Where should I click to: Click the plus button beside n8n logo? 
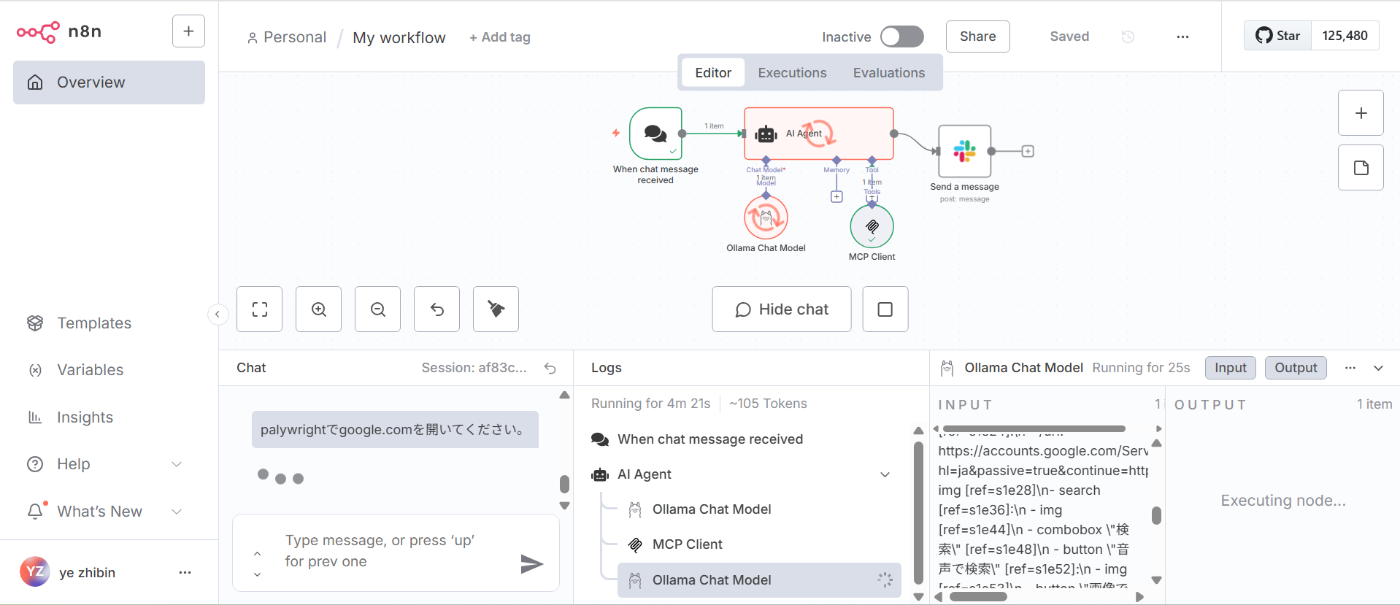(x=188, y=31)
